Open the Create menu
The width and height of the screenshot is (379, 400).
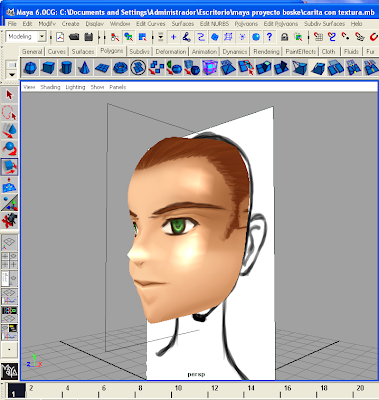[x=70, y=24]
